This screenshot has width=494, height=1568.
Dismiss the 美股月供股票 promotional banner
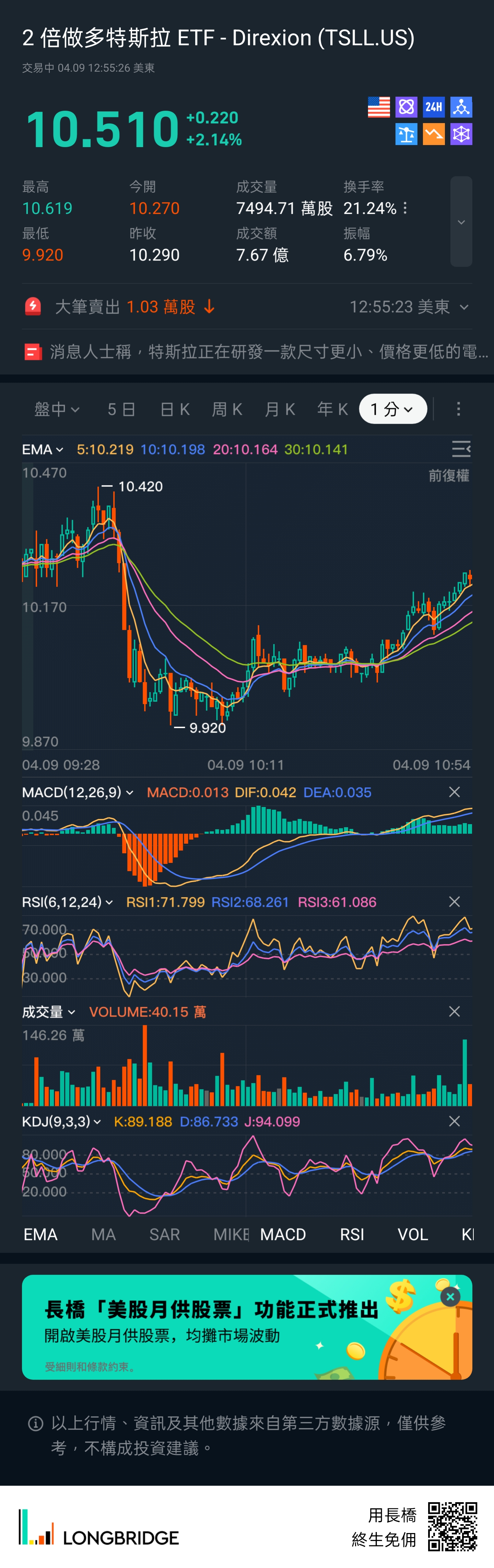[450, 1297]
